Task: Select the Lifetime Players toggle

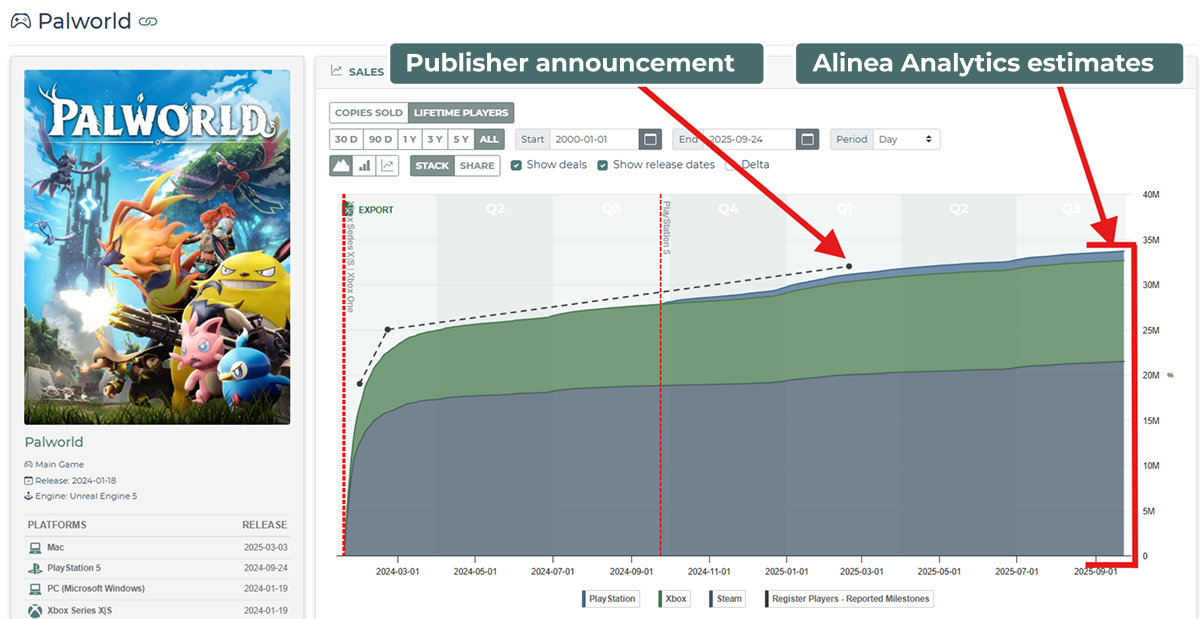Action: point(462,113)
